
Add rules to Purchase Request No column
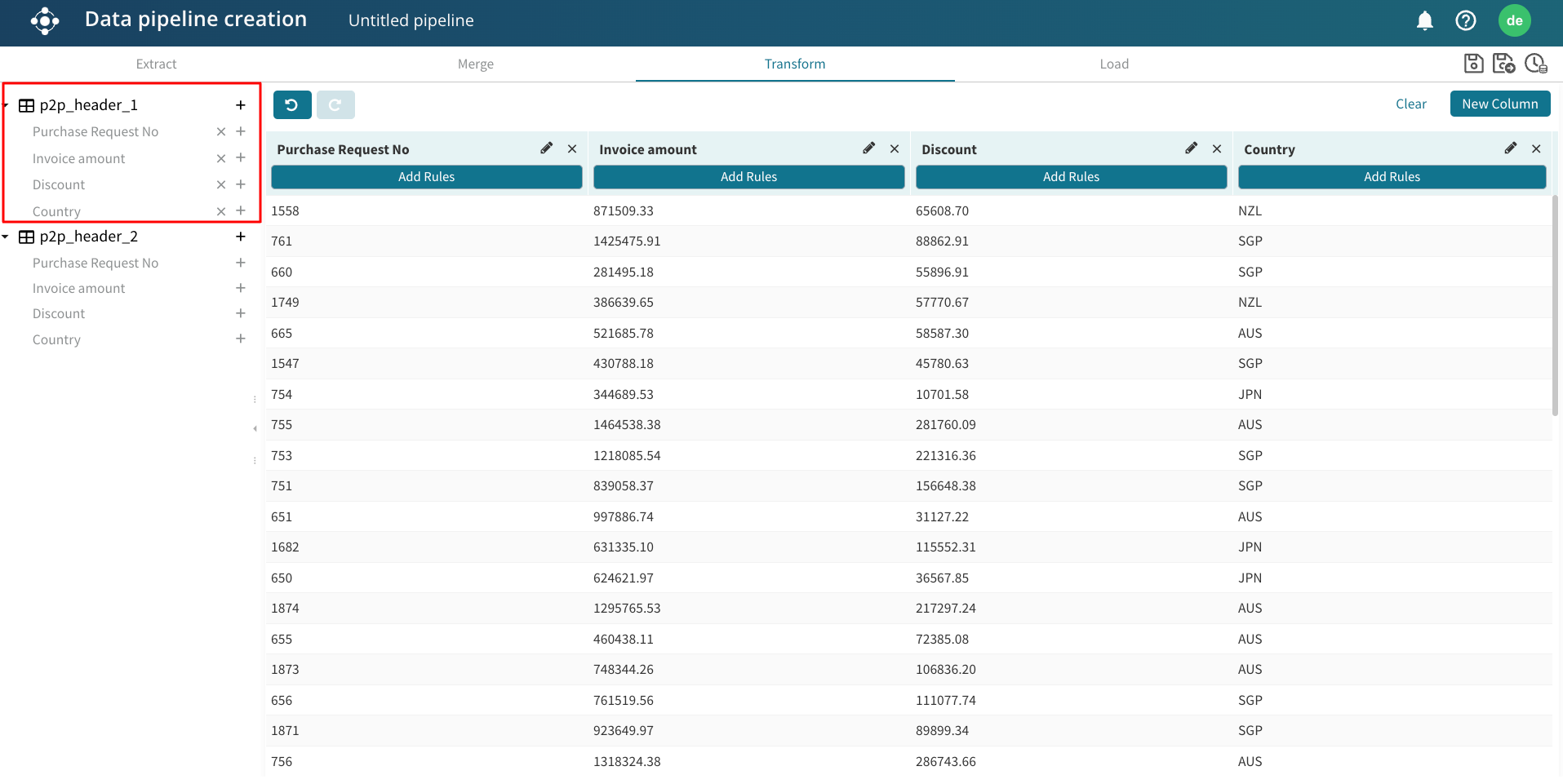426,177
